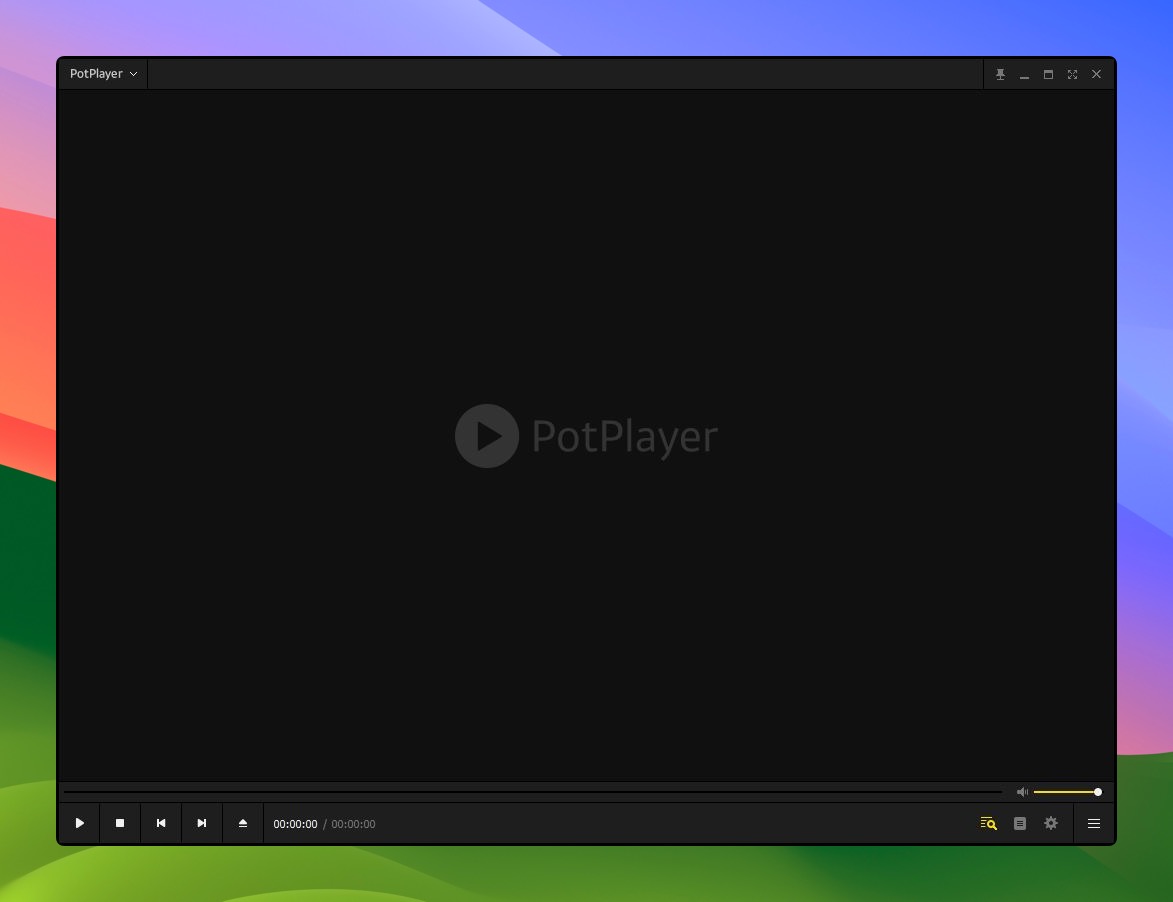Screen dimensions: 1173x902
Task: Toggle mute by clicking volume icon
Action: pos(1021,791)
